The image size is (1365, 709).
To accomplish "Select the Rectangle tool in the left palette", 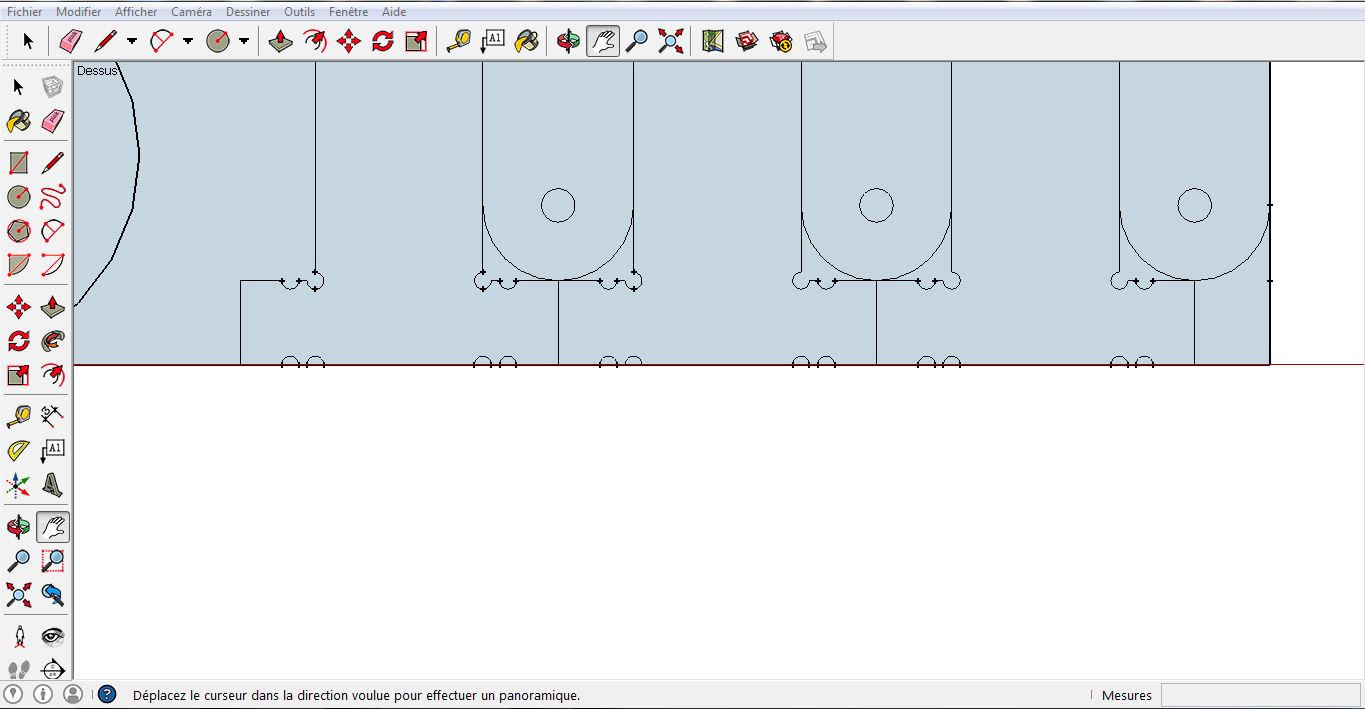I will click(x=19, y=163).
